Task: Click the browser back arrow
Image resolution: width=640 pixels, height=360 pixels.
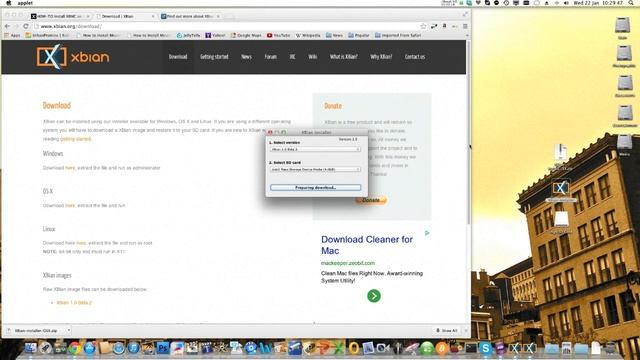Action: (7, 26)
